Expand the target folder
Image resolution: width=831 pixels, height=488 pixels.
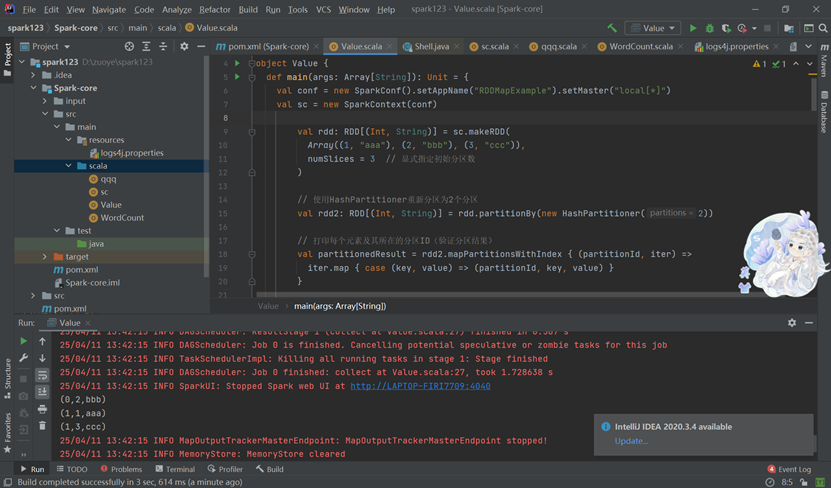point(45,257)
